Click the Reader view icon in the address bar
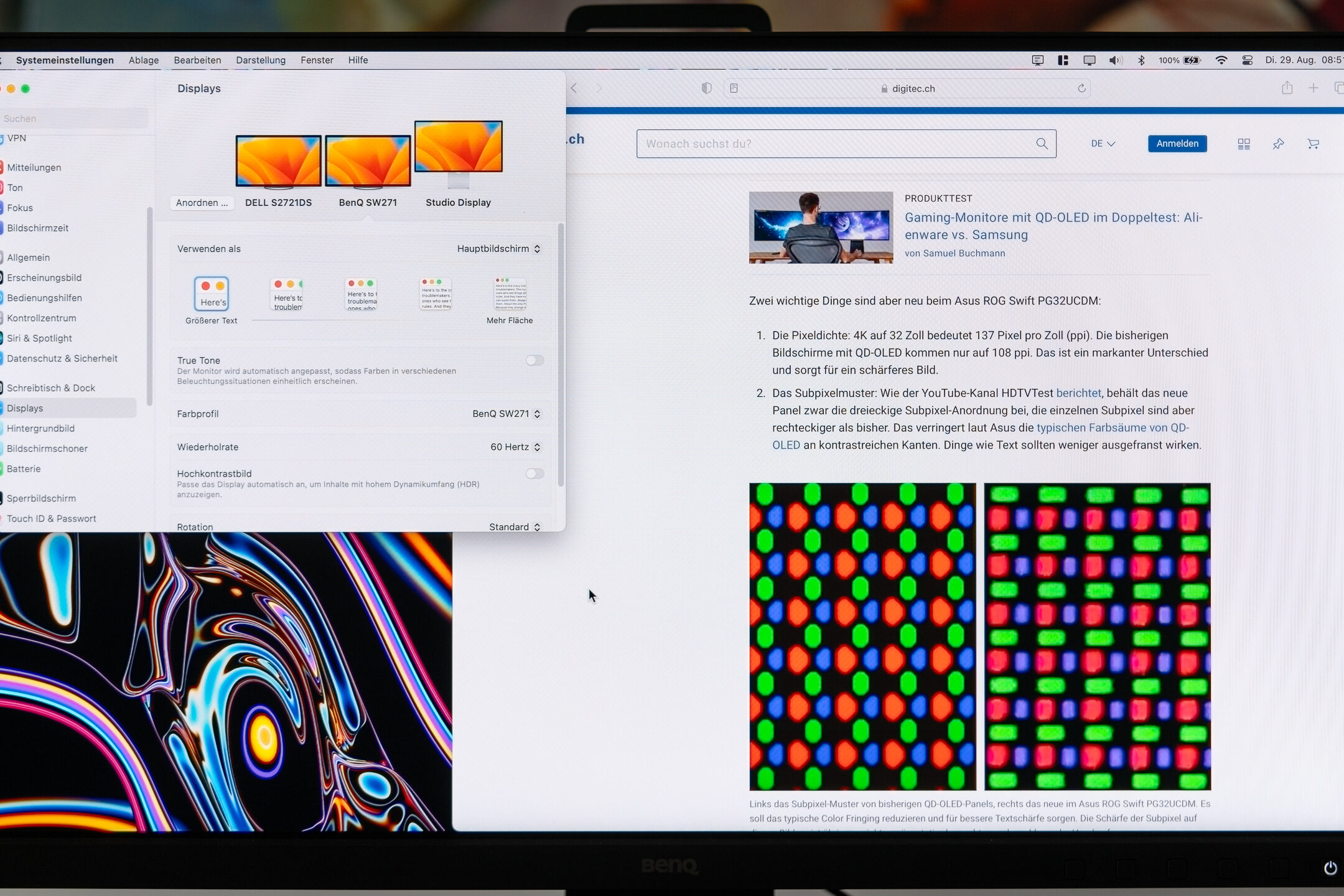 pyautogui.click(x=734, y=88)
